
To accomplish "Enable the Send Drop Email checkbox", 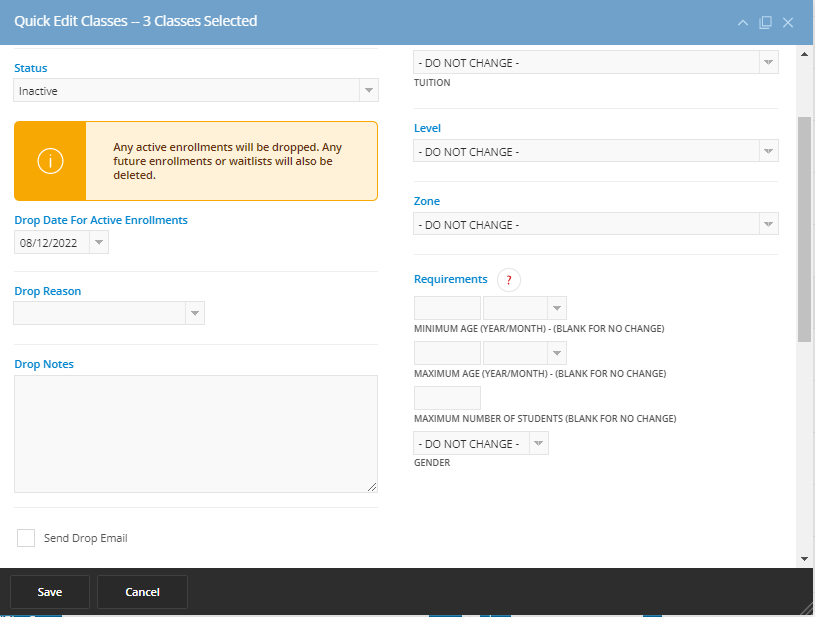I will 26,538.
